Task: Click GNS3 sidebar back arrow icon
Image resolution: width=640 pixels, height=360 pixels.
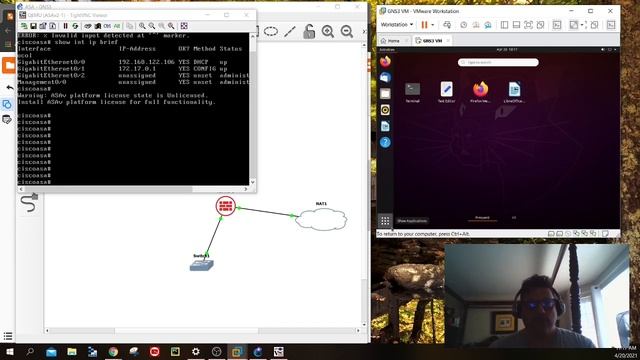Action: [9, 87]
